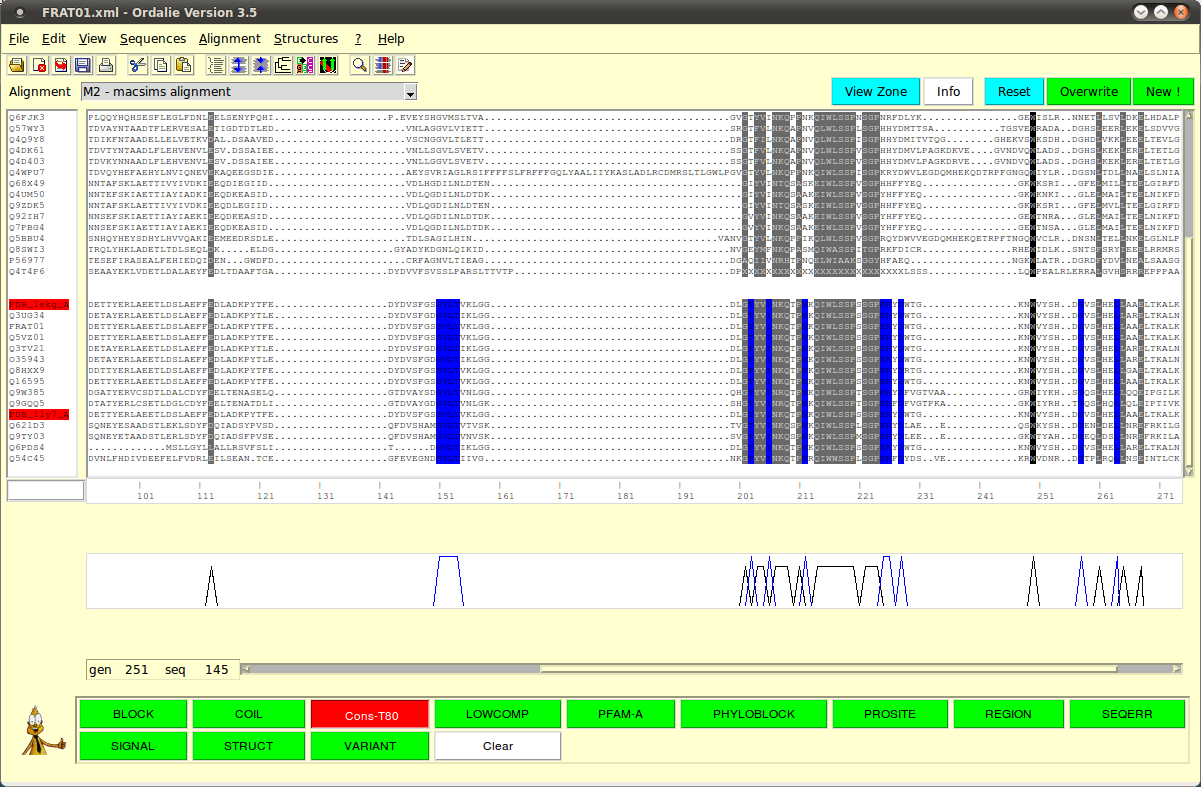
Task: Toggle the Cons-T80 feature button
Action: (370, 714)
